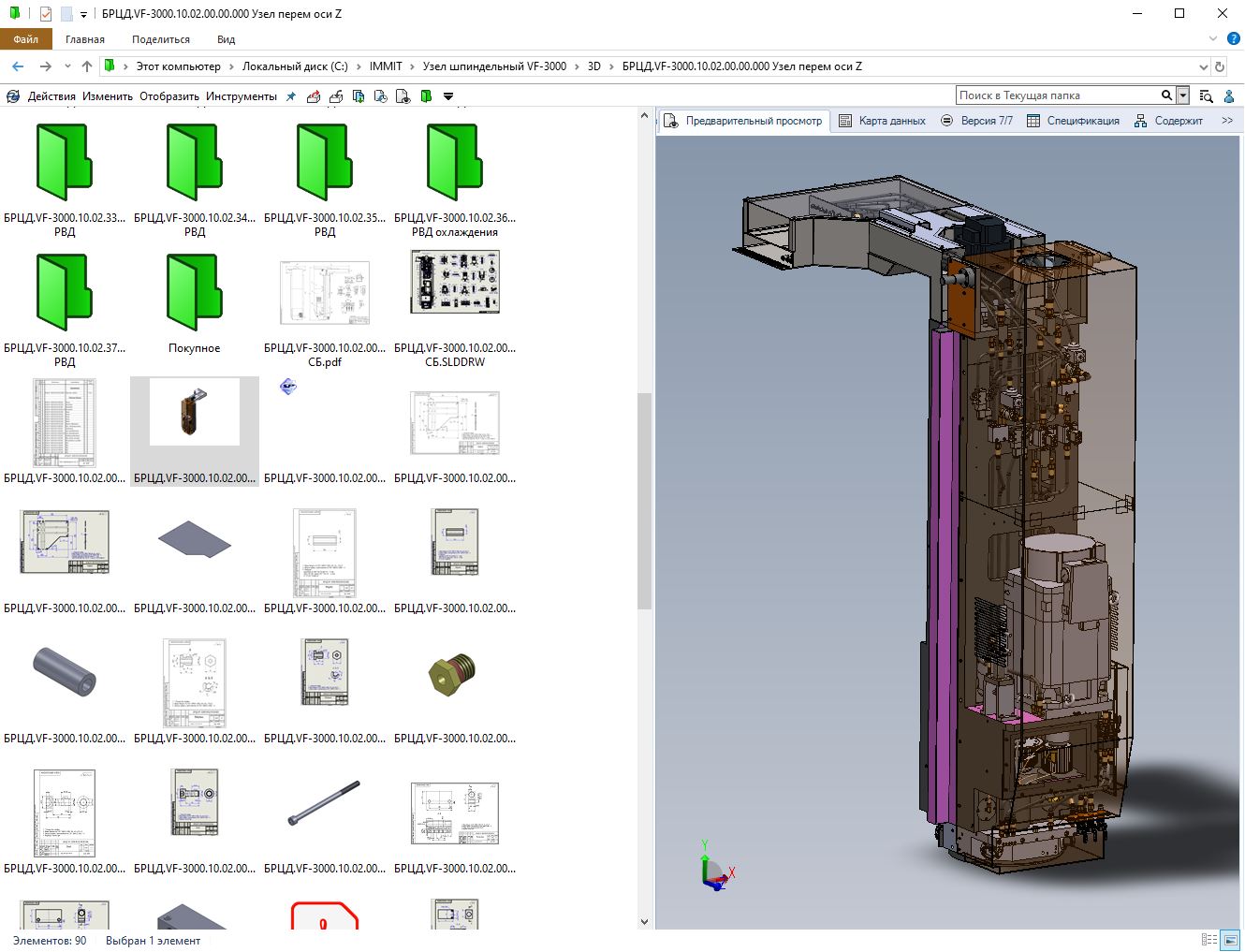Image resolution: width=1245 pixels, height=952 pixels.
Task: Select the СБ.SLDDRW drawing file
Action: coord(455,307)
